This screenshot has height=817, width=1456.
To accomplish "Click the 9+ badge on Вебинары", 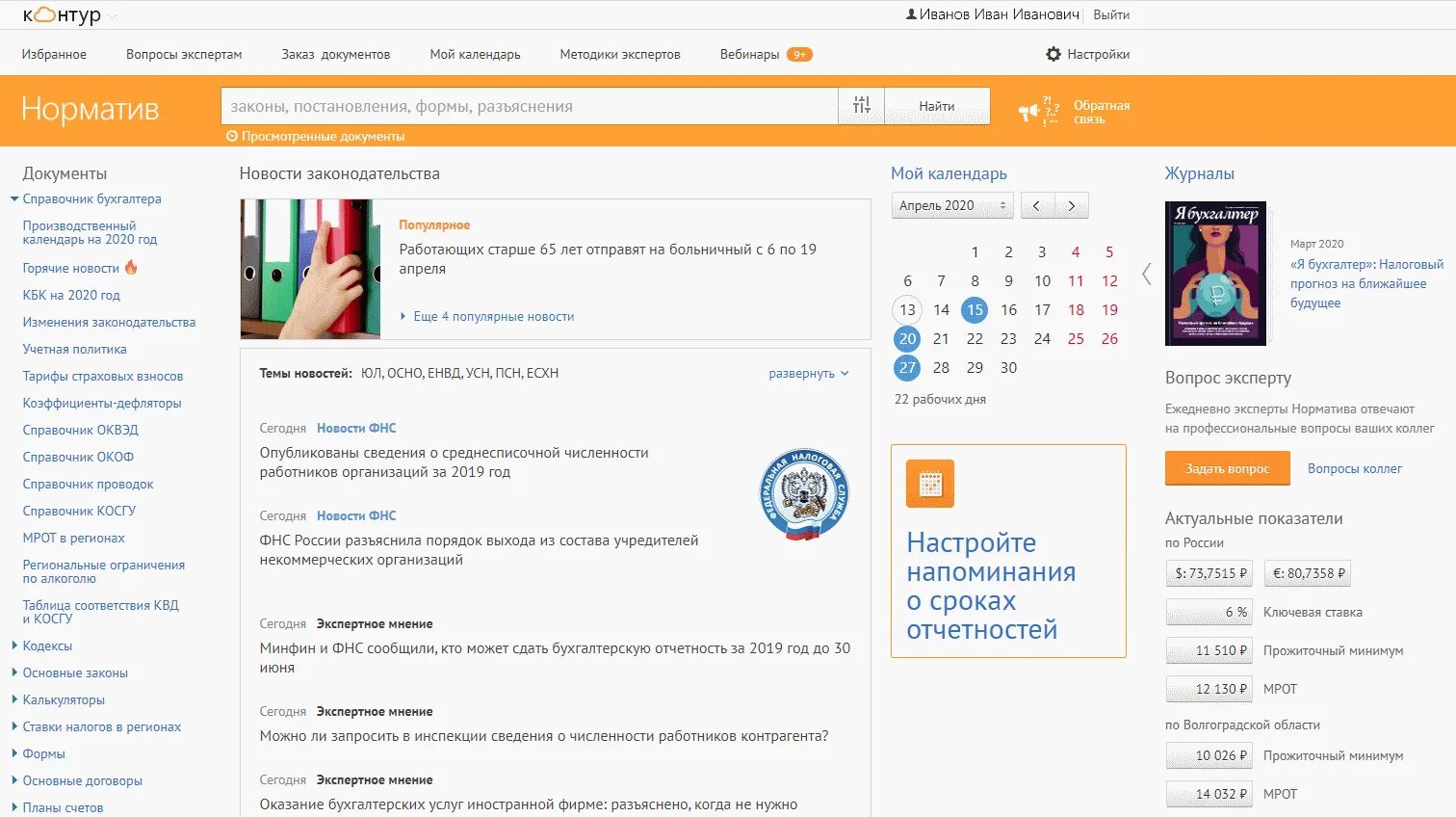I will (801, 54).
